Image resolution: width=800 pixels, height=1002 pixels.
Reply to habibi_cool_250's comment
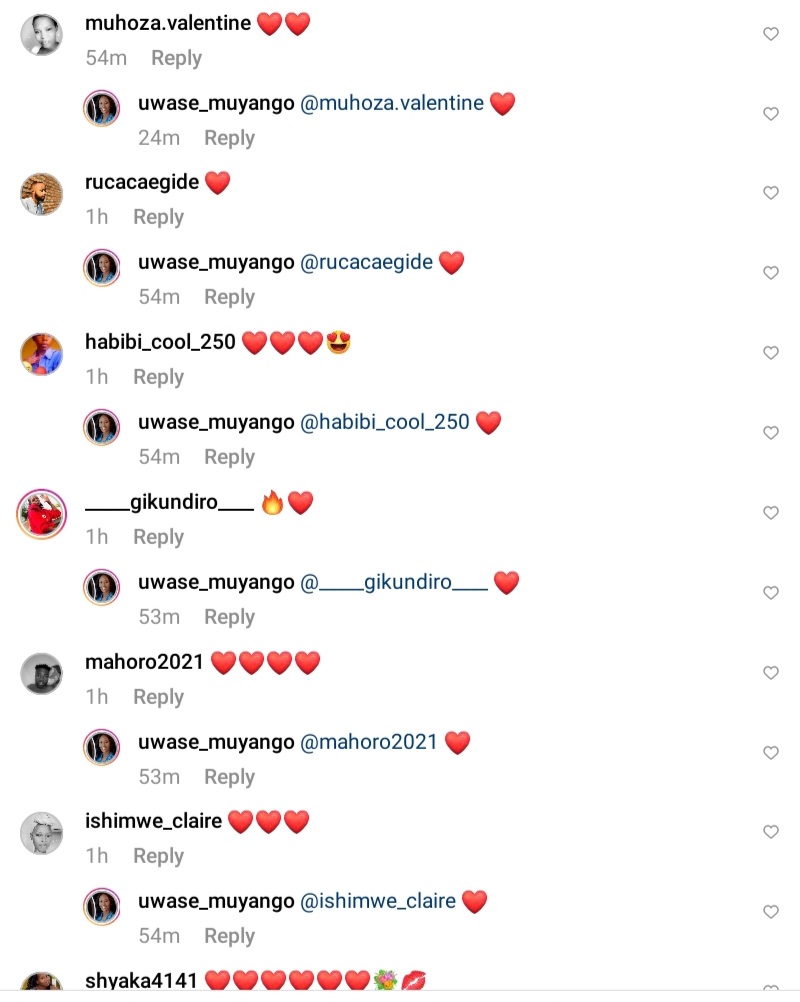(x=158, y=377)
